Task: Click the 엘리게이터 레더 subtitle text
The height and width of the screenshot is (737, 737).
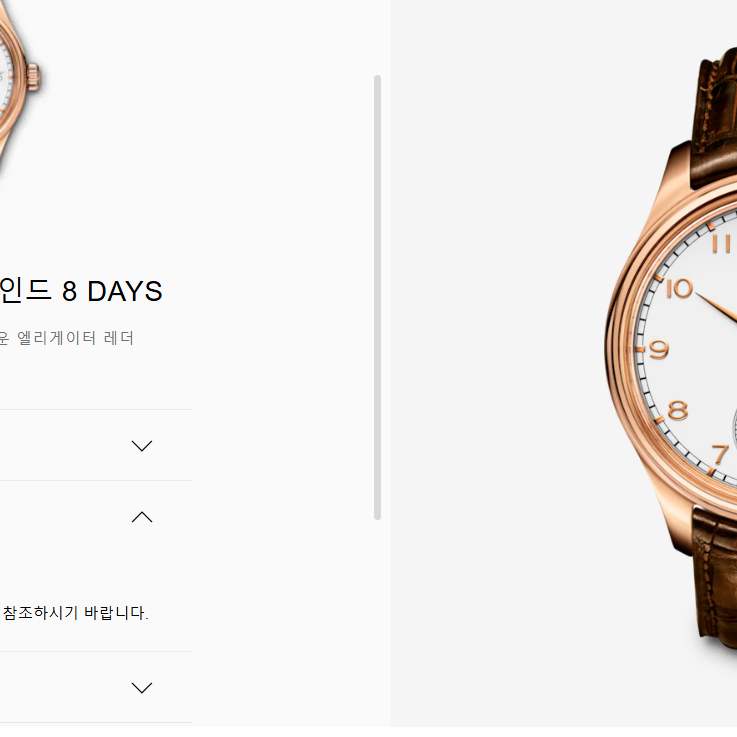Action: point(75,338)
